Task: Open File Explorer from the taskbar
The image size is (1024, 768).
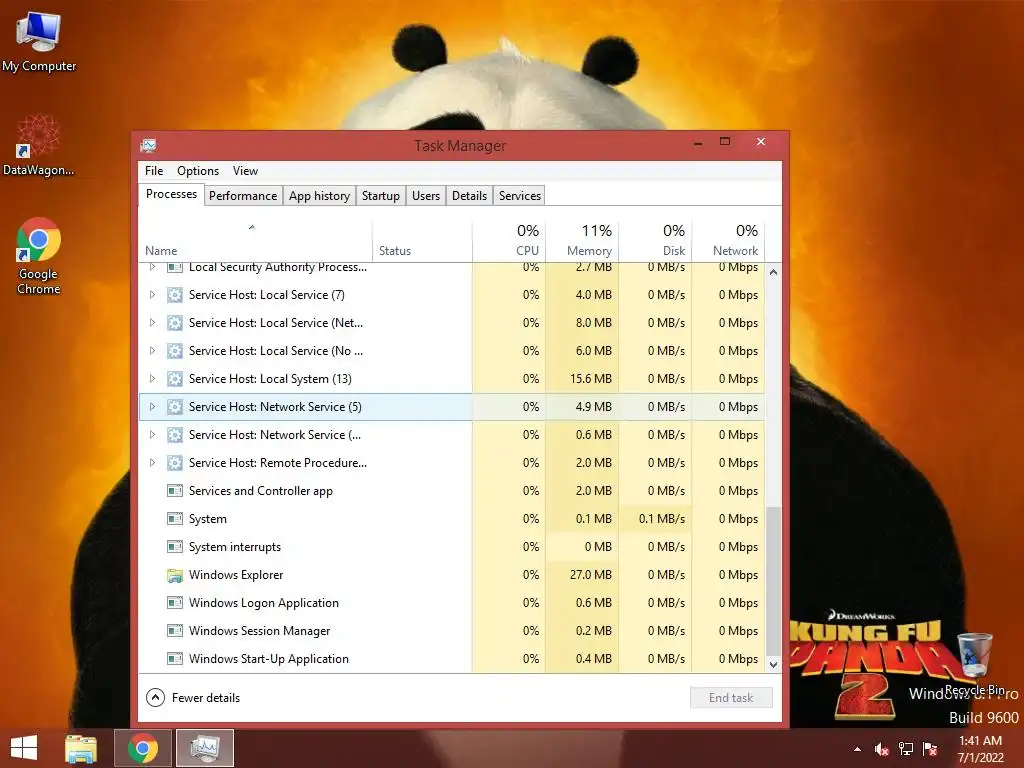Action: (x=81, y=748)
